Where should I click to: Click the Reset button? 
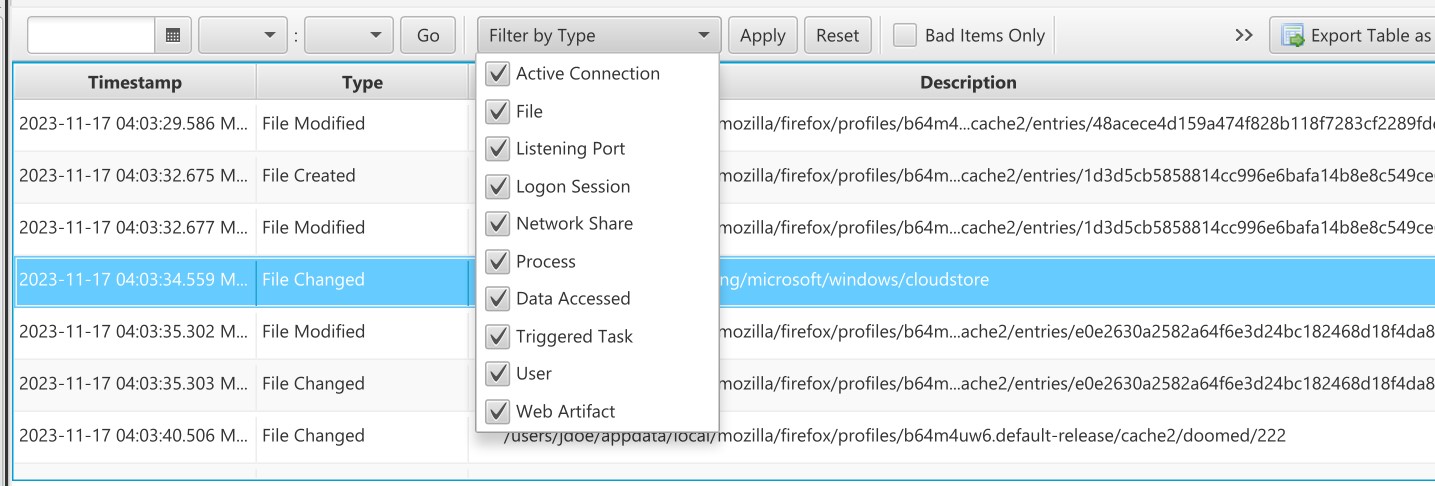838,35
